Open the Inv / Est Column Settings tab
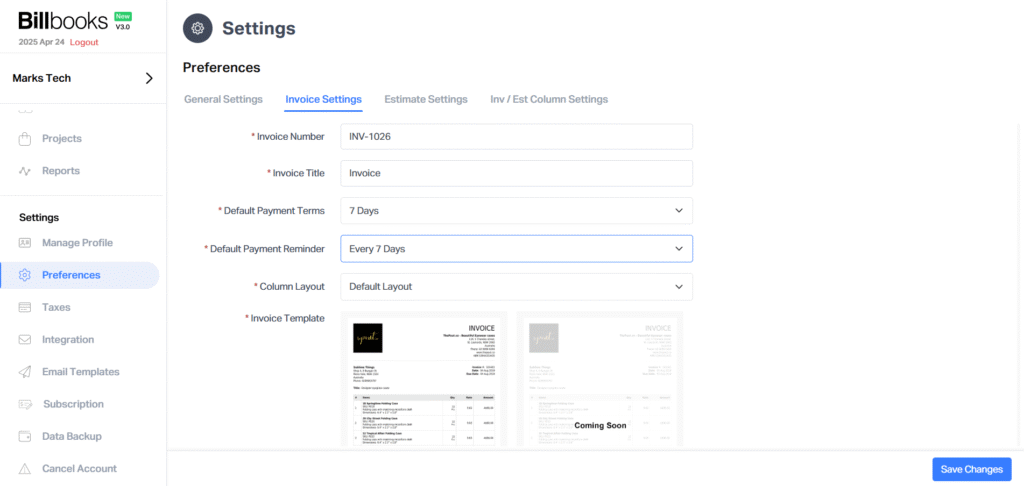This screenshot has width=1024, height=486. click(x=549, y=99)
